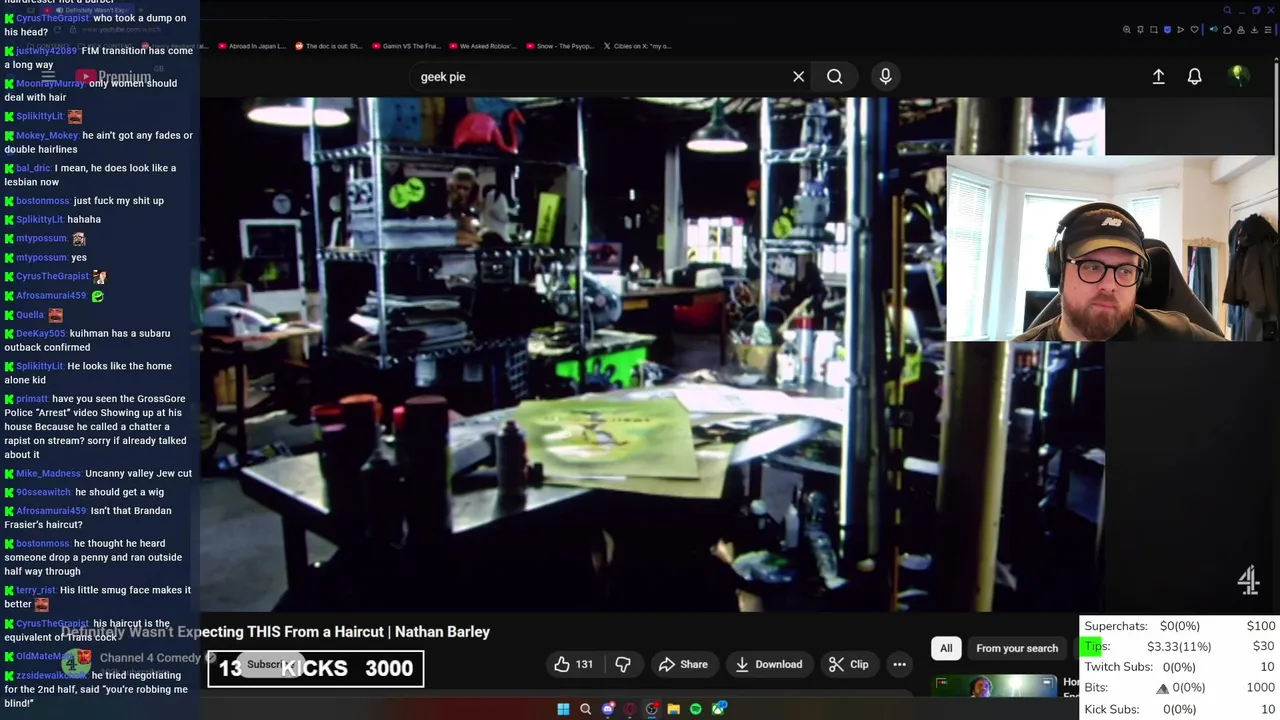Screen dimensions: 1280x720
Task: Click the video player frame
Action: click(x=652, y=354)
